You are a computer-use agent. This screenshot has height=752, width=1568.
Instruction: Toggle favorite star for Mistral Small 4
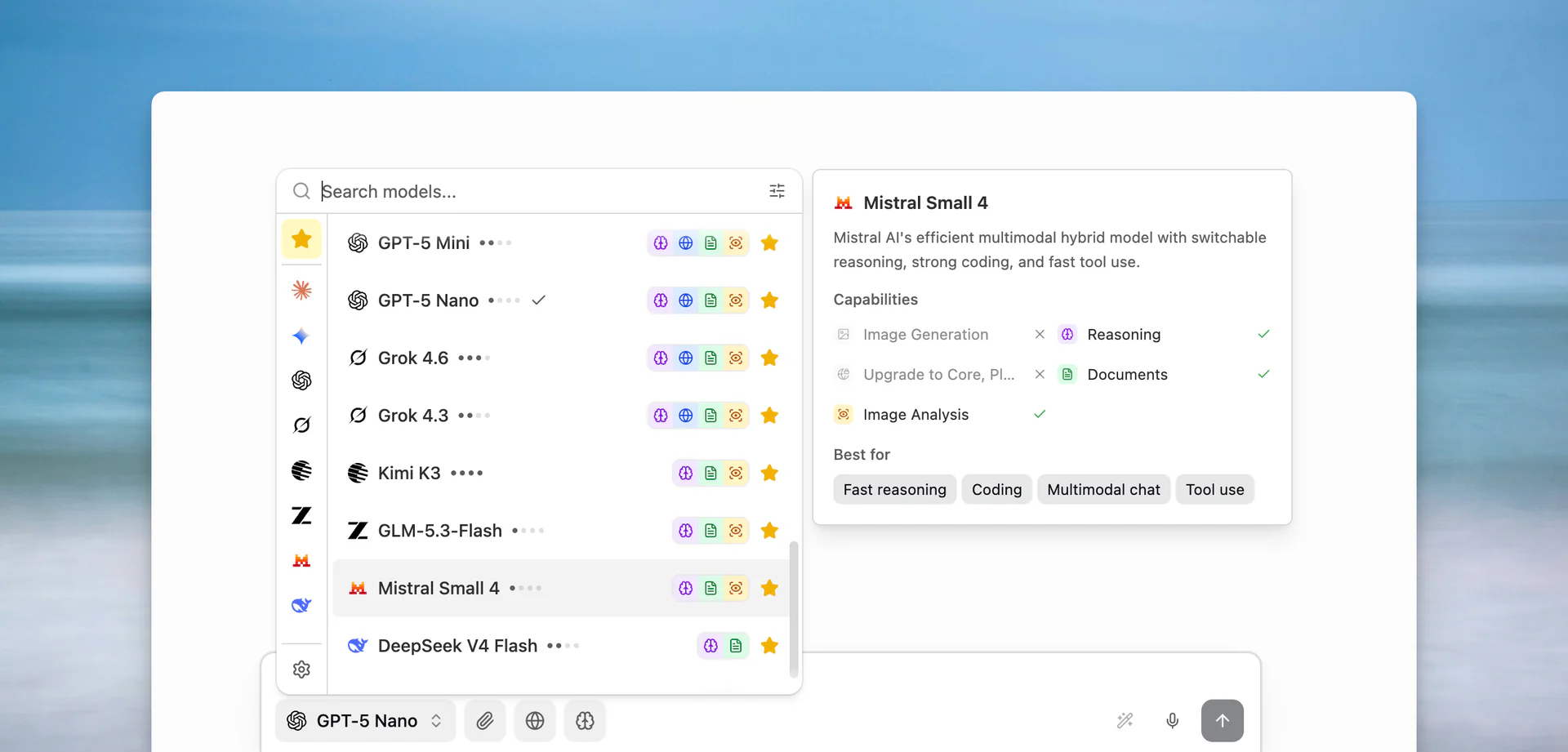coord(769,588)
